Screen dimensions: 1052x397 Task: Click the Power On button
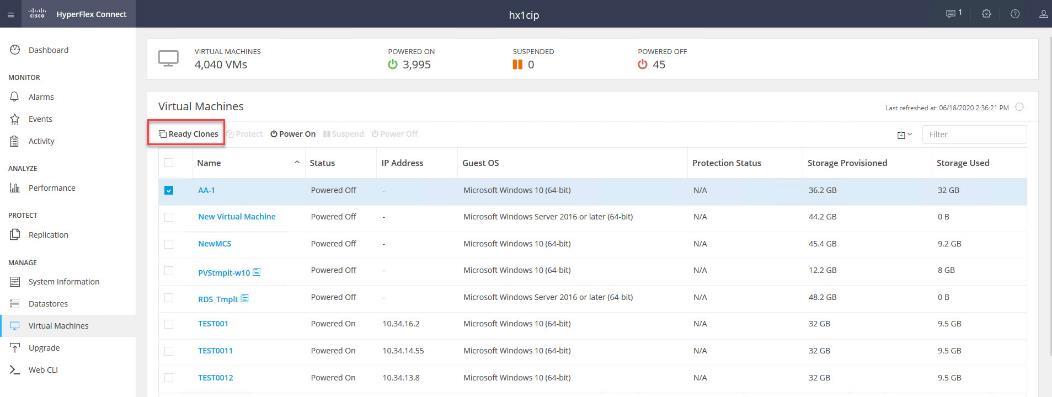(293, 134)
